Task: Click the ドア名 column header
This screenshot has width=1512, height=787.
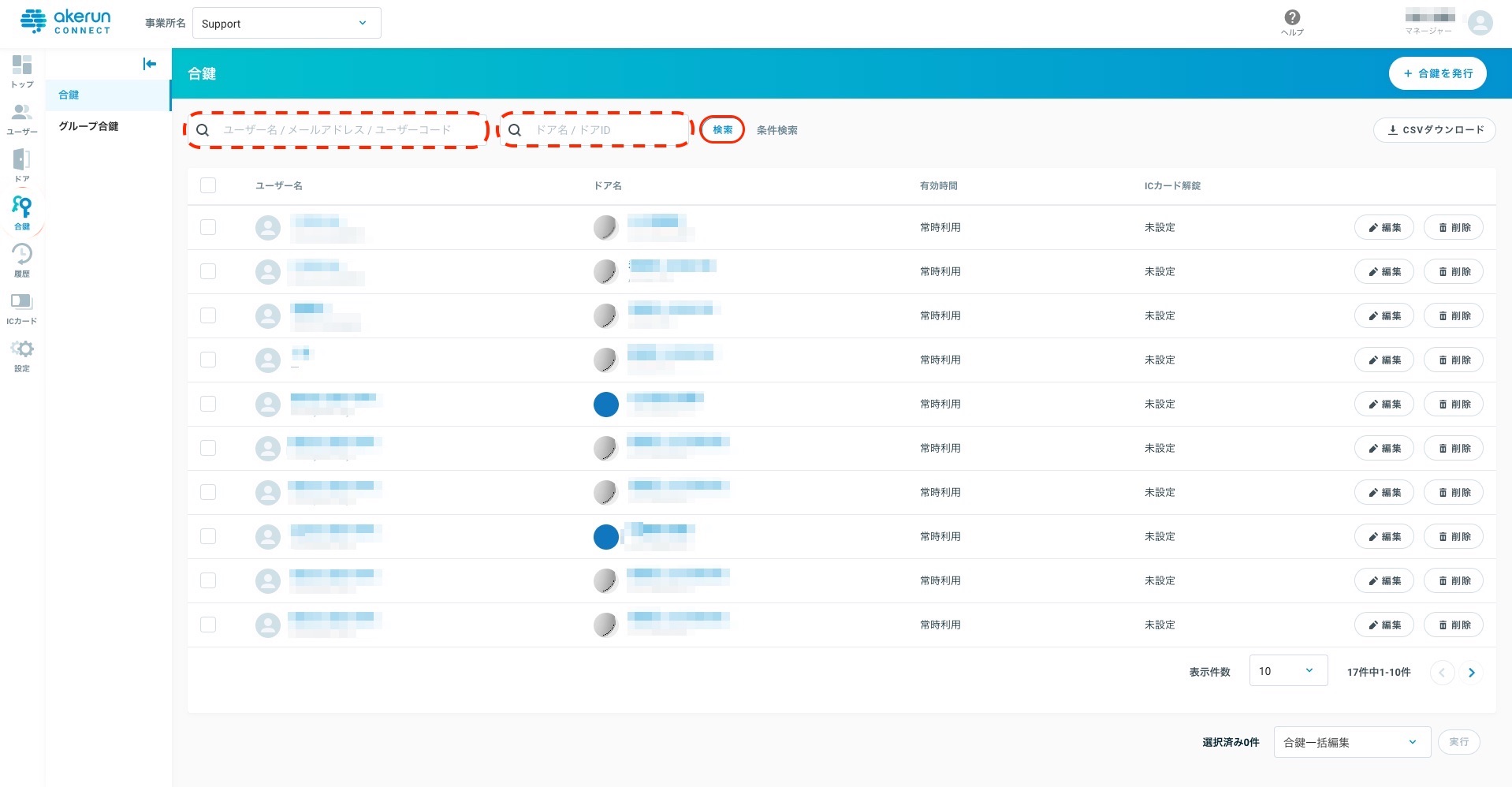Action: 608,186
